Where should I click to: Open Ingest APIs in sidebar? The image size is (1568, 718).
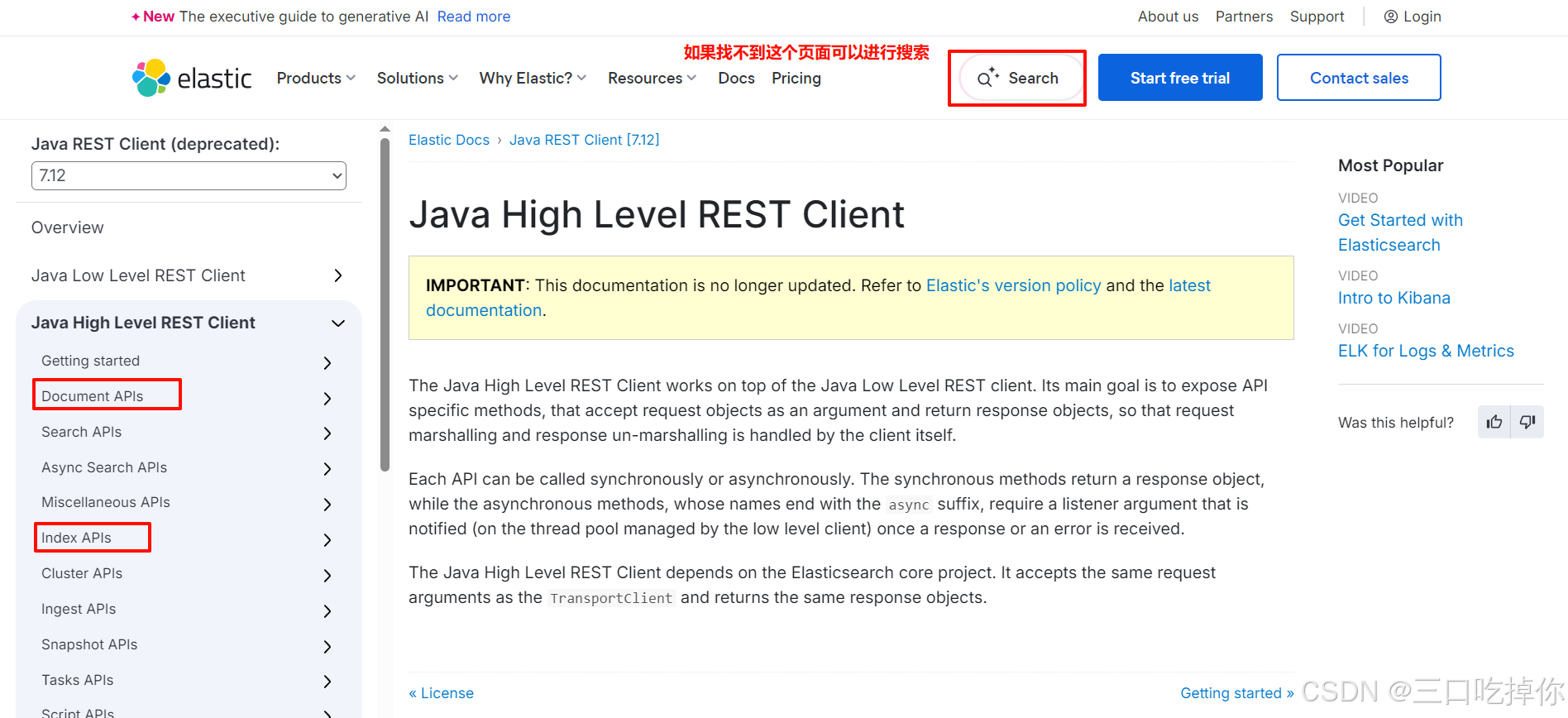79,609
